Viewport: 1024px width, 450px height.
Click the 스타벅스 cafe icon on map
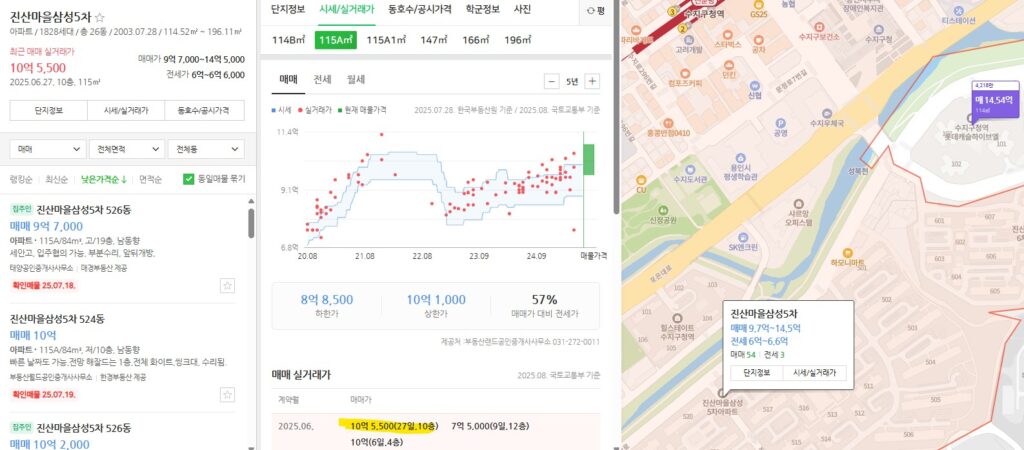pos(728,35)
